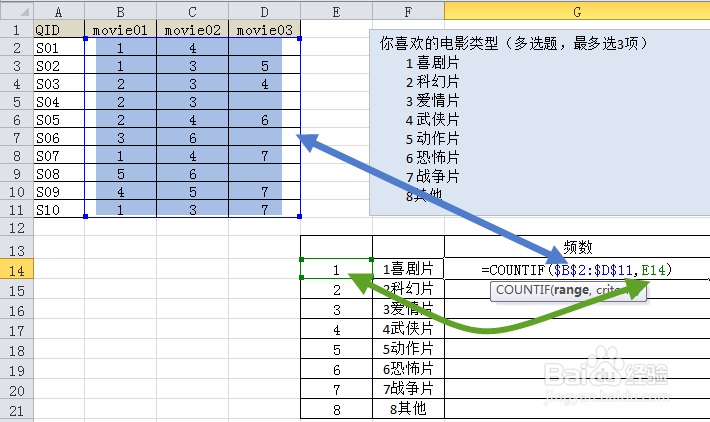Viewport: 710px width, 422px height.
Task: Select row 12 header
Action: [17, 228]
